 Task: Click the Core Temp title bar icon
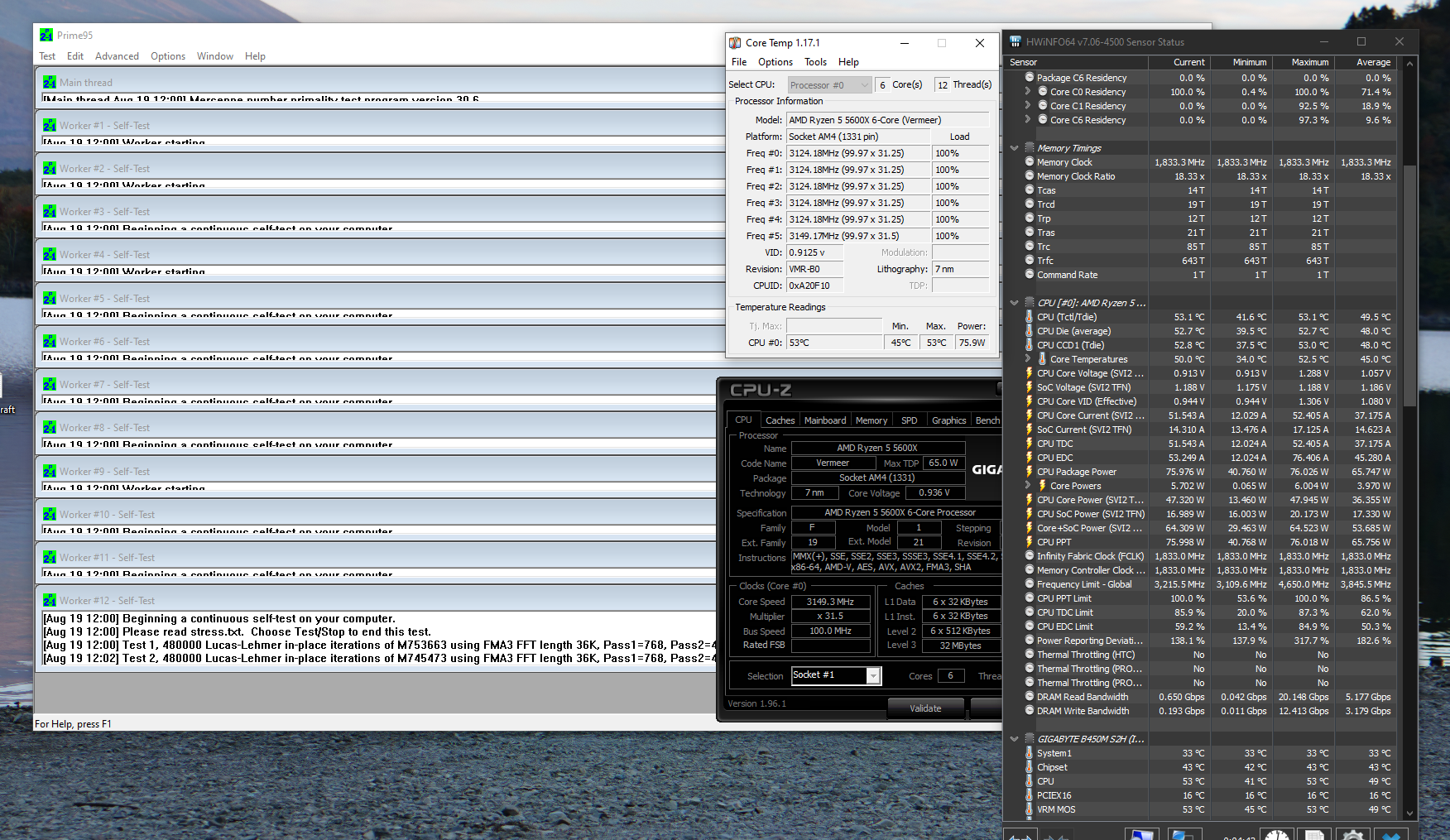[735, 43]
